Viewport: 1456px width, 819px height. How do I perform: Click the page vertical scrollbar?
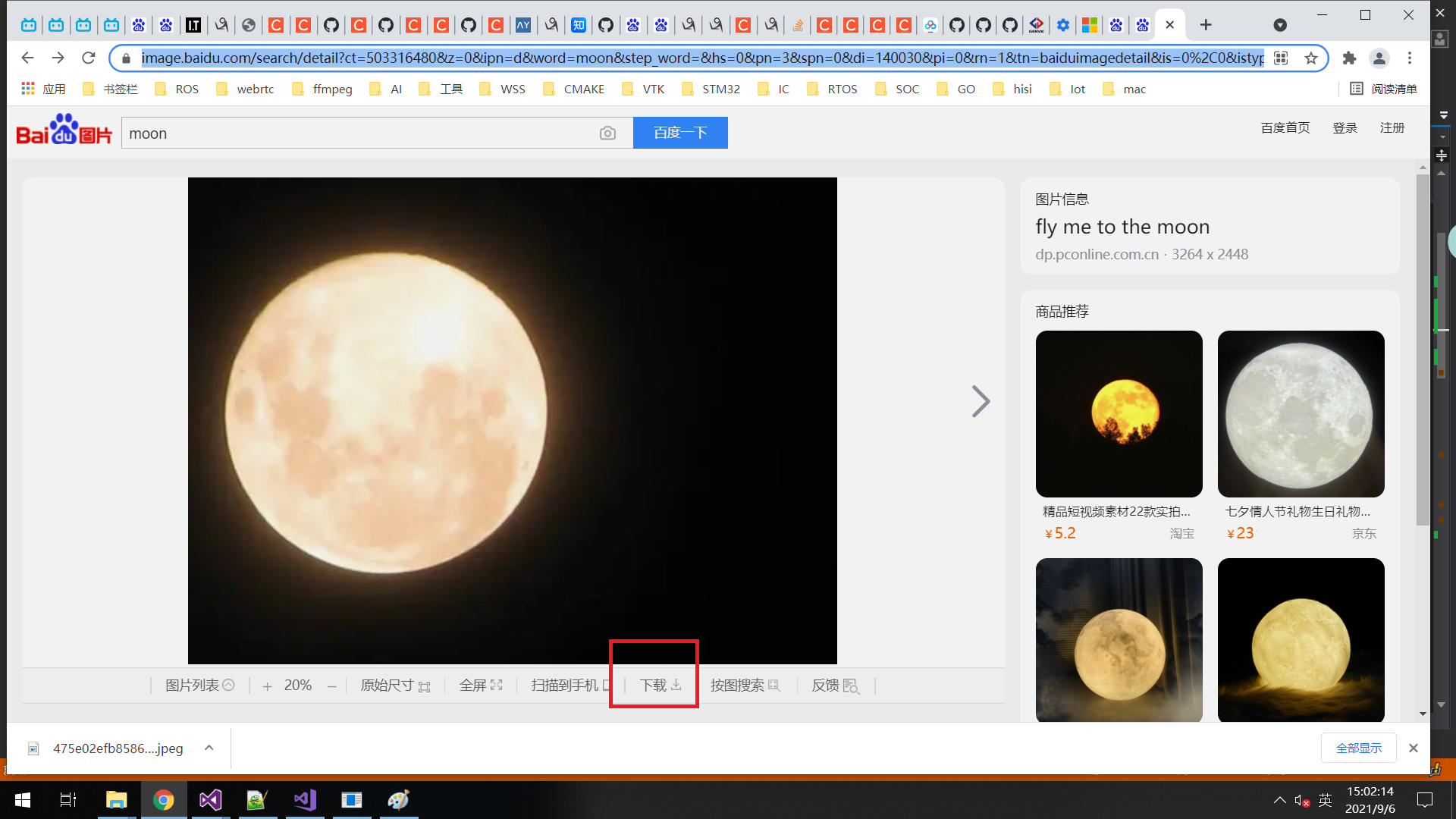click(1422, 349)
